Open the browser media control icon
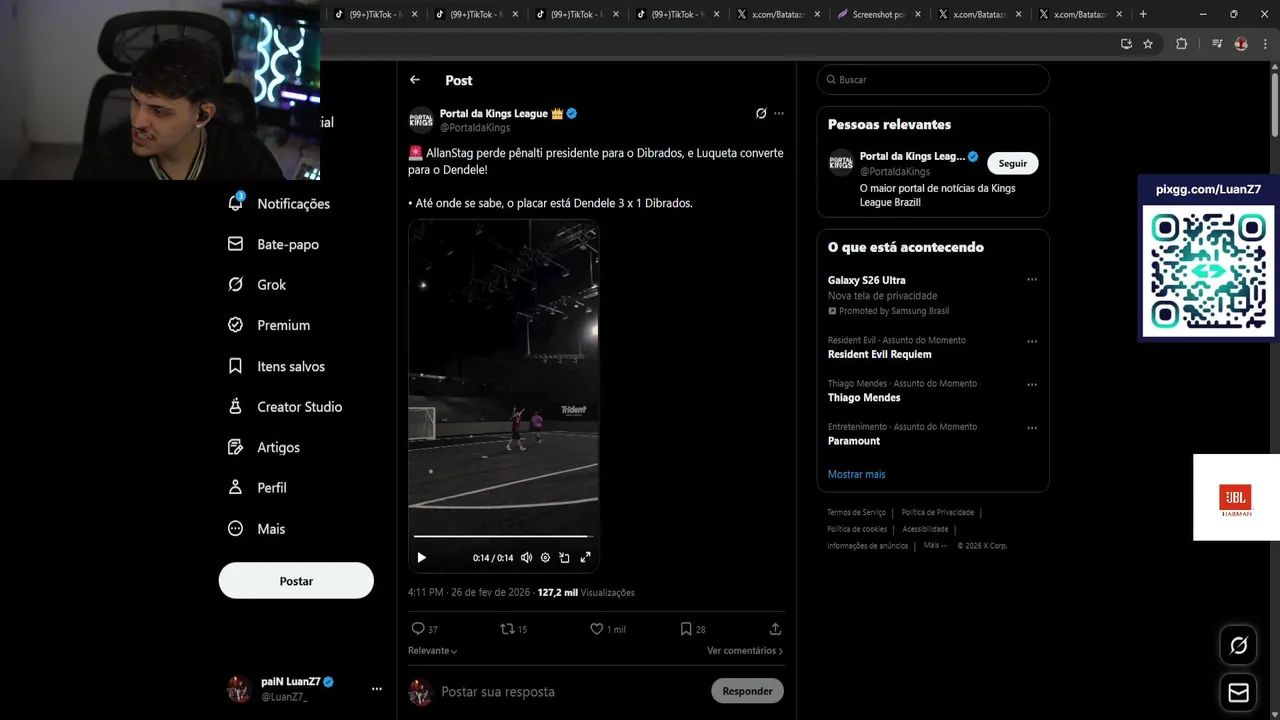The image size is (1280, 720). (1217, 44)
